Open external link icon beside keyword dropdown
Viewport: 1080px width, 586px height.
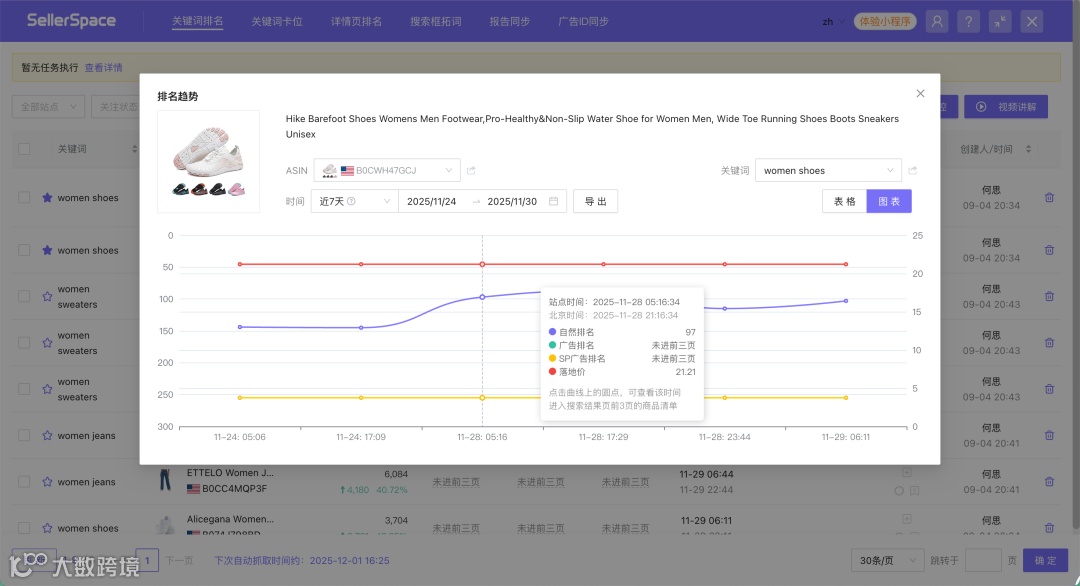[x=913, y=170]
